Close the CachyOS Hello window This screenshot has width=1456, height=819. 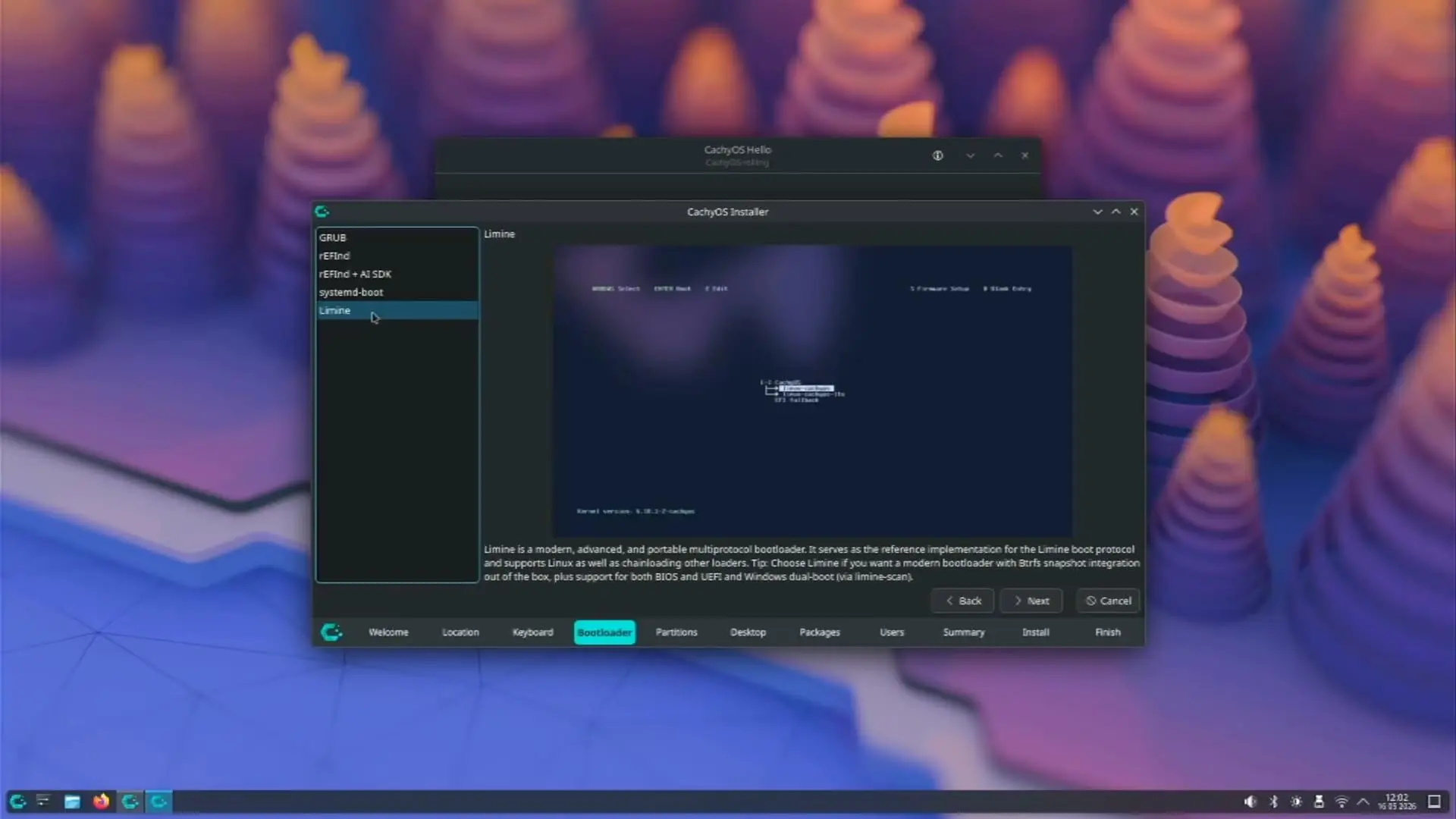(1025, 155)
